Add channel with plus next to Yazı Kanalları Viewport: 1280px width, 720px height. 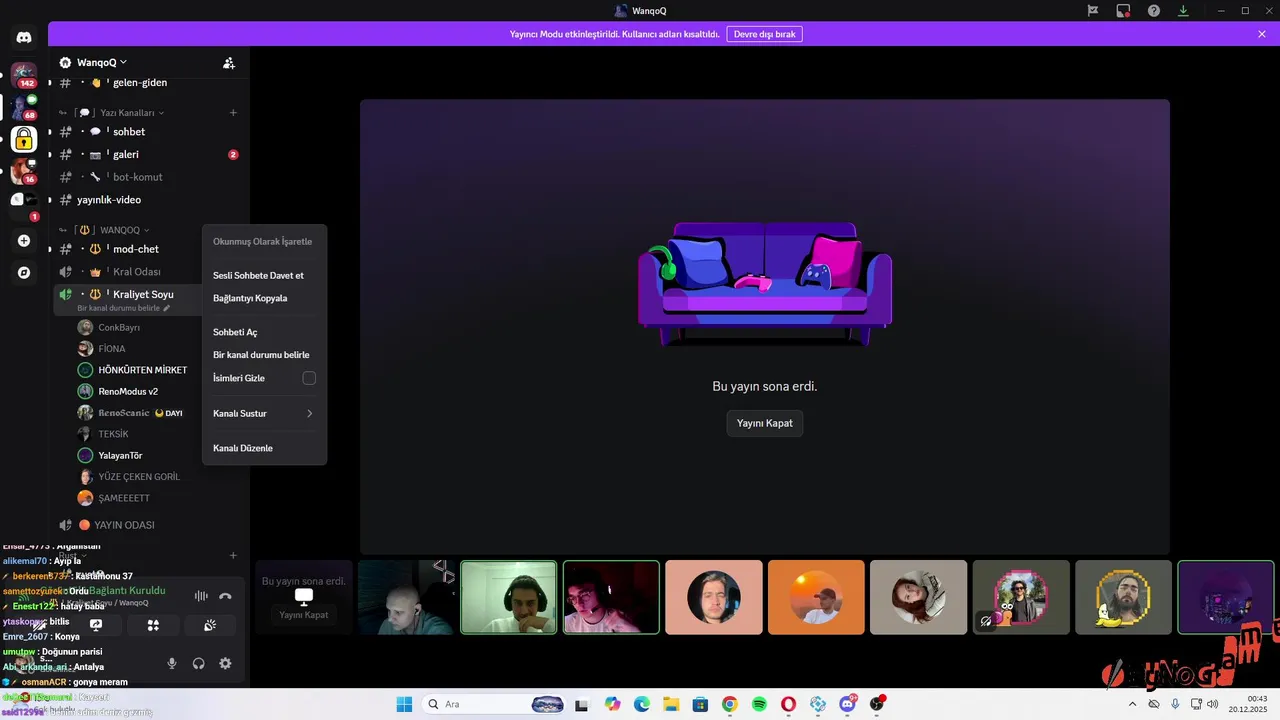click(233, 113)
